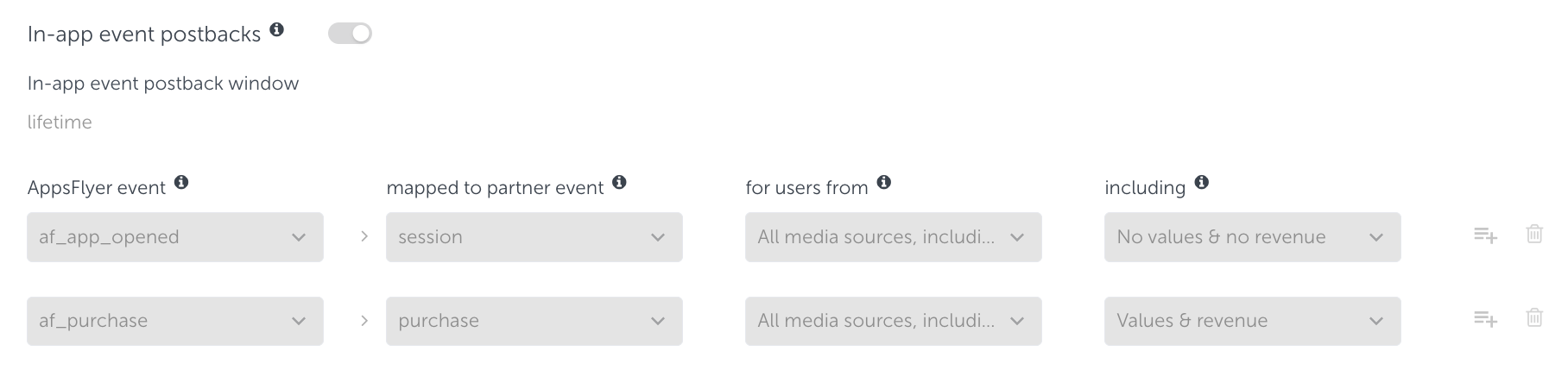Open the No values & no revenue dropdown

(1252, 237)
